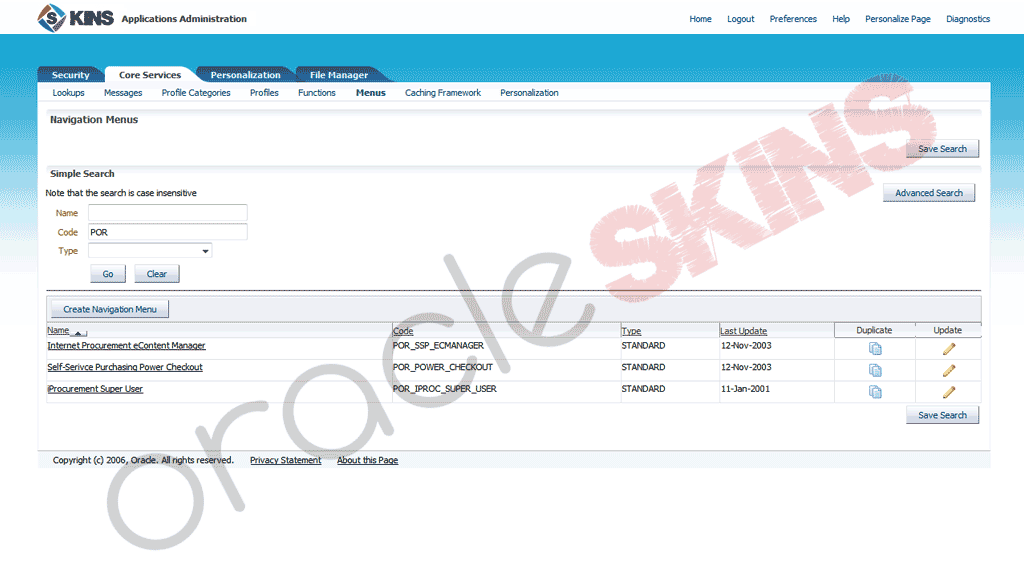
Task: Click the Simple Search heading
Action: click(82, 174)
